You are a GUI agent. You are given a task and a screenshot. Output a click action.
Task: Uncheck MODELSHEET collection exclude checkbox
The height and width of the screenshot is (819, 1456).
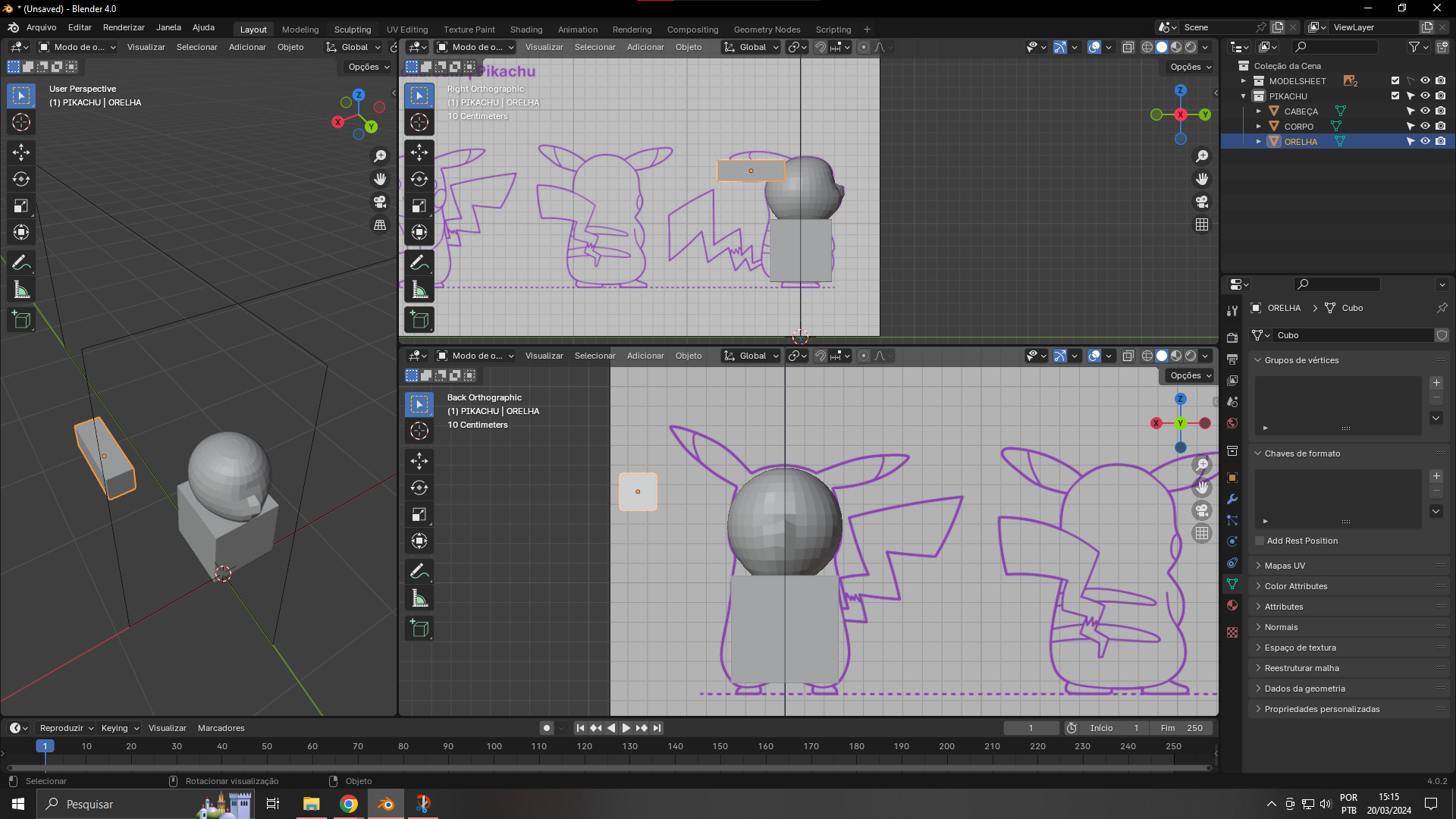click(x=1395, y=80)
